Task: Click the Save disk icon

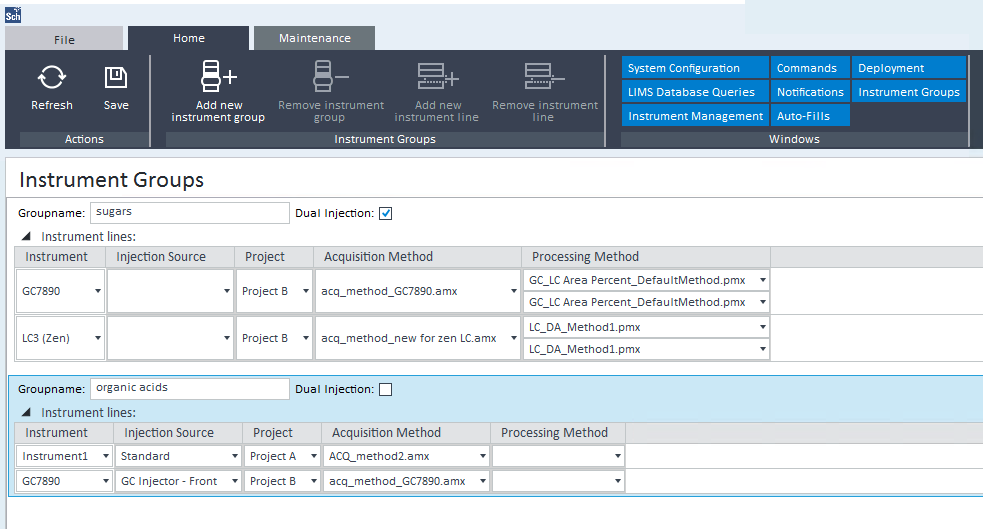Action: [116, 77]
